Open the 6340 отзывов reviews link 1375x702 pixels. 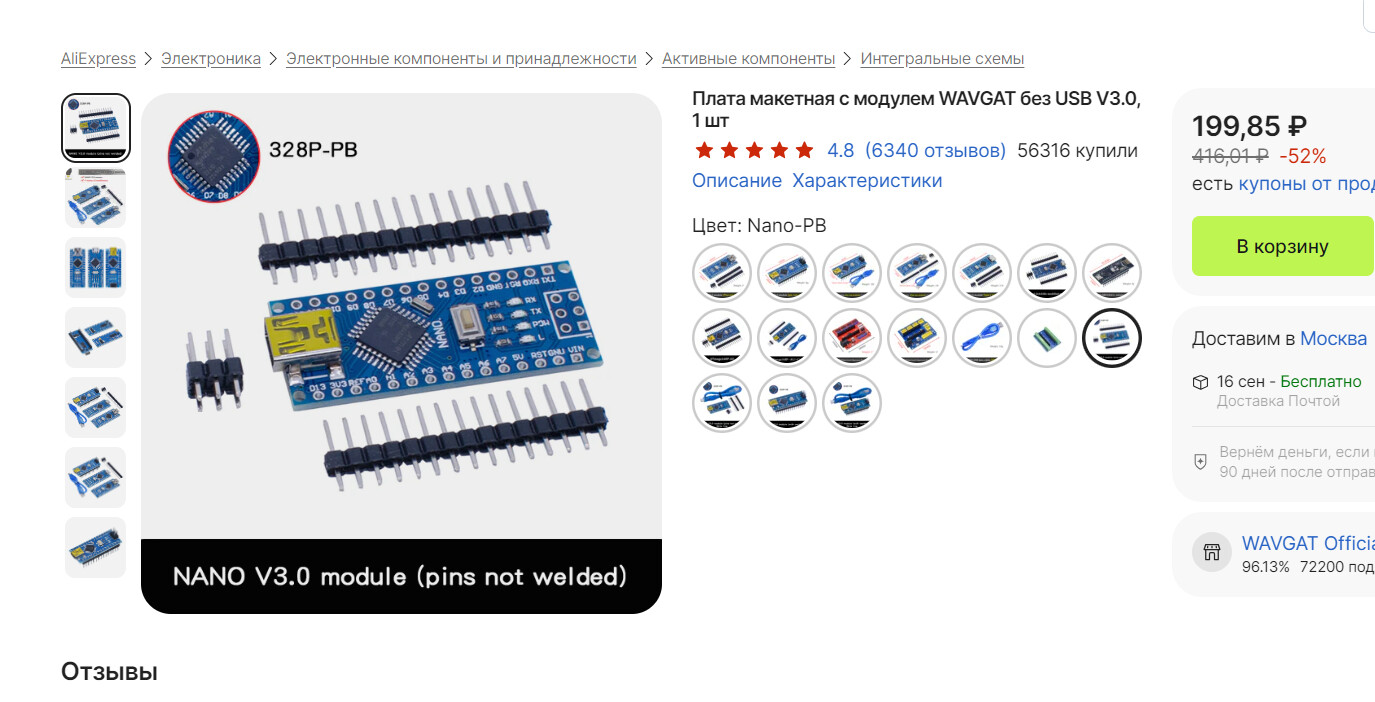[935, 151]
